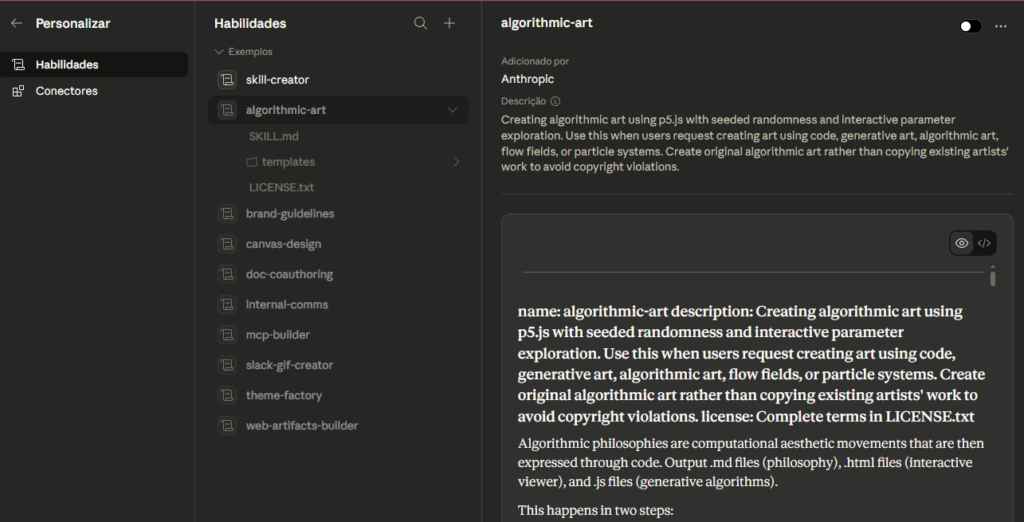This screenshot has width=1024, height=522.
Task: Click the web-artifacts-builder row icon
Action: coord(227,425)
